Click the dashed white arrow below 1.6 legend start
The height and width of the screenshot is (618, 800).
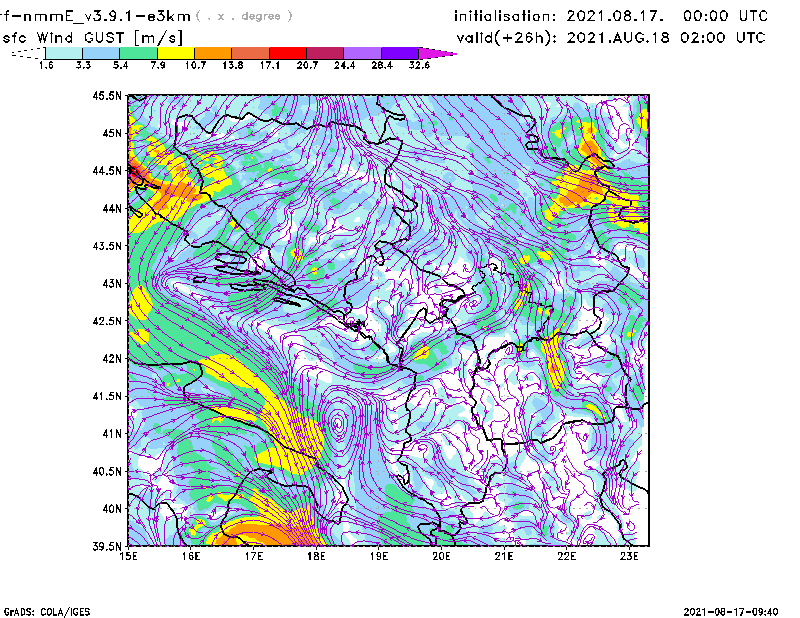pyautogui.click(x=29, y=53)
